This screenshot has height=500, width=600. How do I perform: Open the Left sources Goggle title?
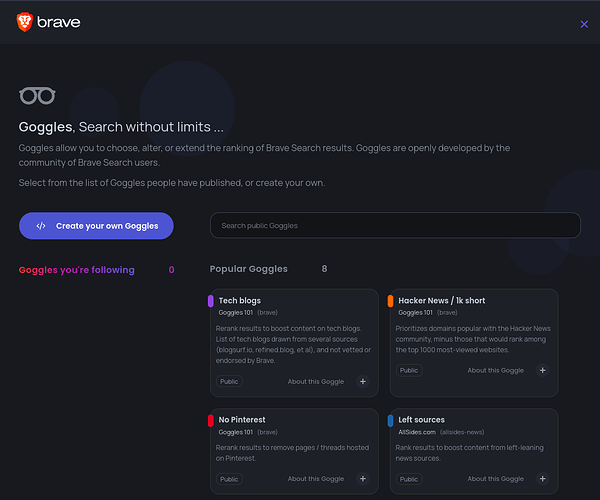click(421, 420)
